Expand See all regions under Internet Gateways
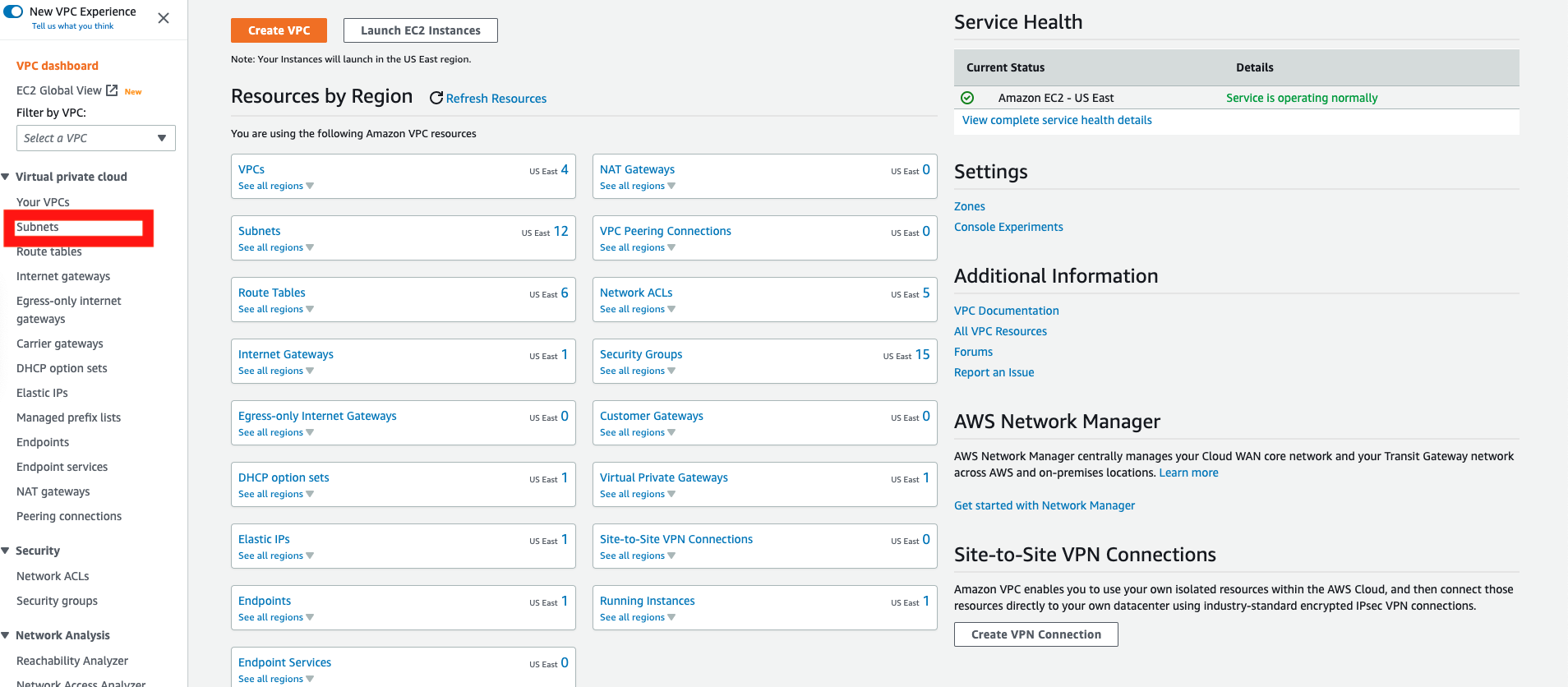Image resolution: width=1568 pixels, height=687 pixels. [276, 371]
